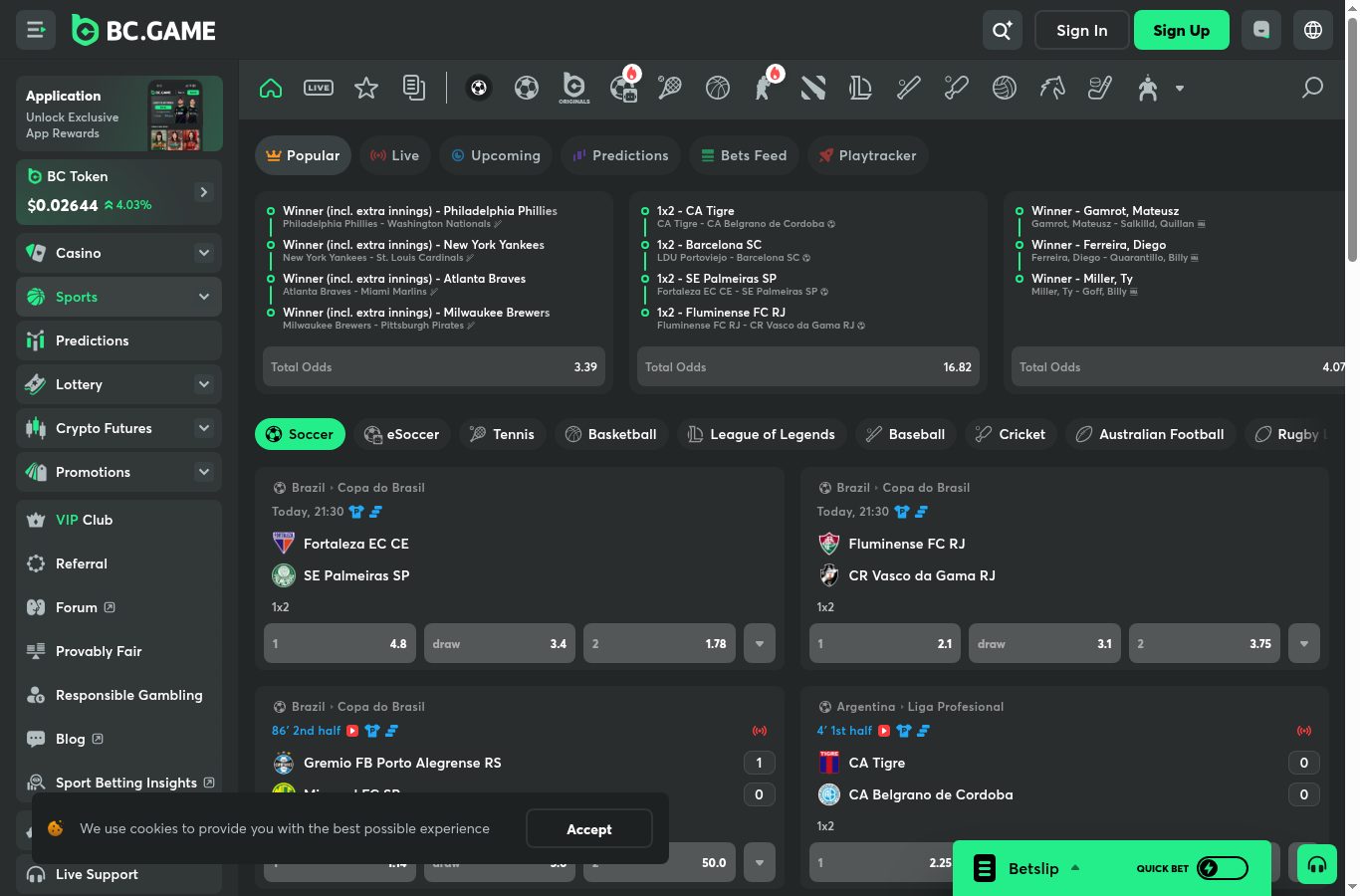The image size is (1360, 896).
Task: Open more sports dropdown arrow in toolbar
Action: coord(1180,88)
